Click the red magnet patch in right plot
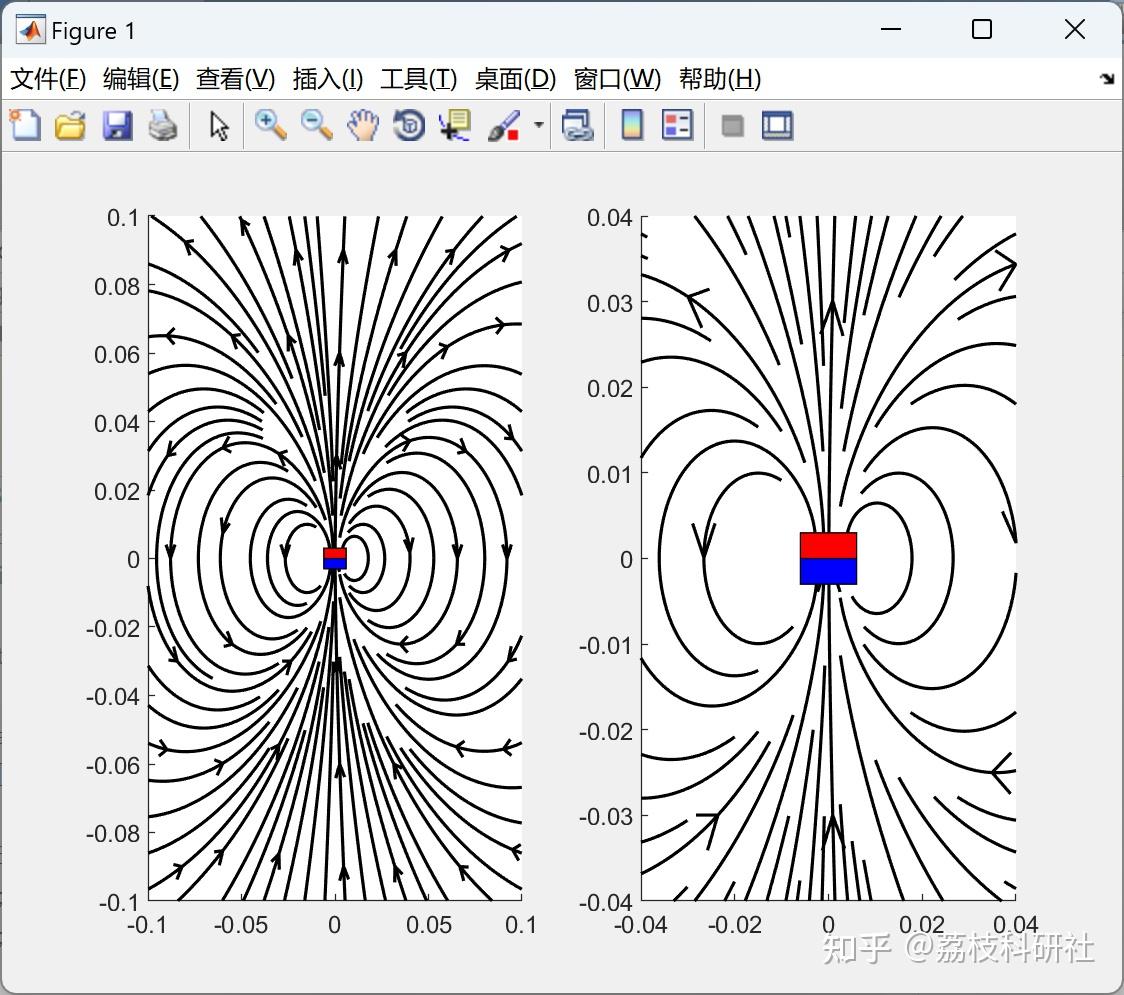Viewport: 1124px width, 995px height. coord(827,546)
